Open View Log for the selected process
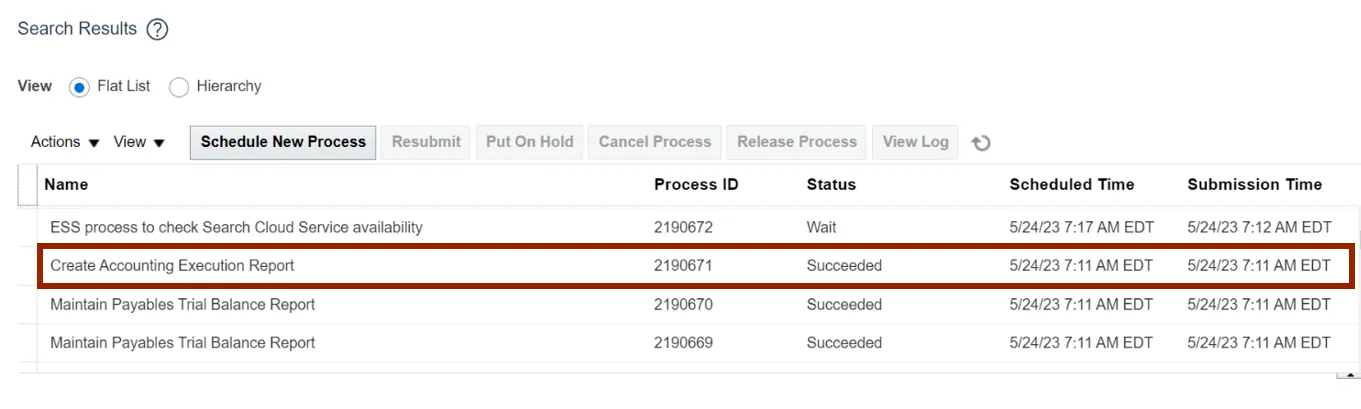The height and width of the screenshot is (409, 1361). tap(915, 142)
